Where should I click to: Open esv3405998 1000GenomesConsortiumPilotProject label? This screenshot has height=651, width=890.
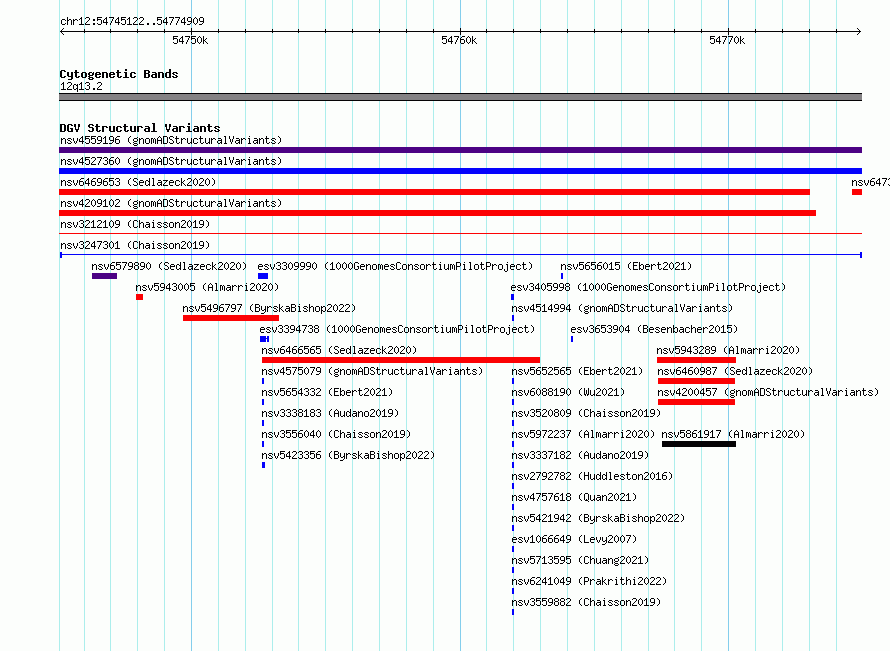[x=648, y=287]
